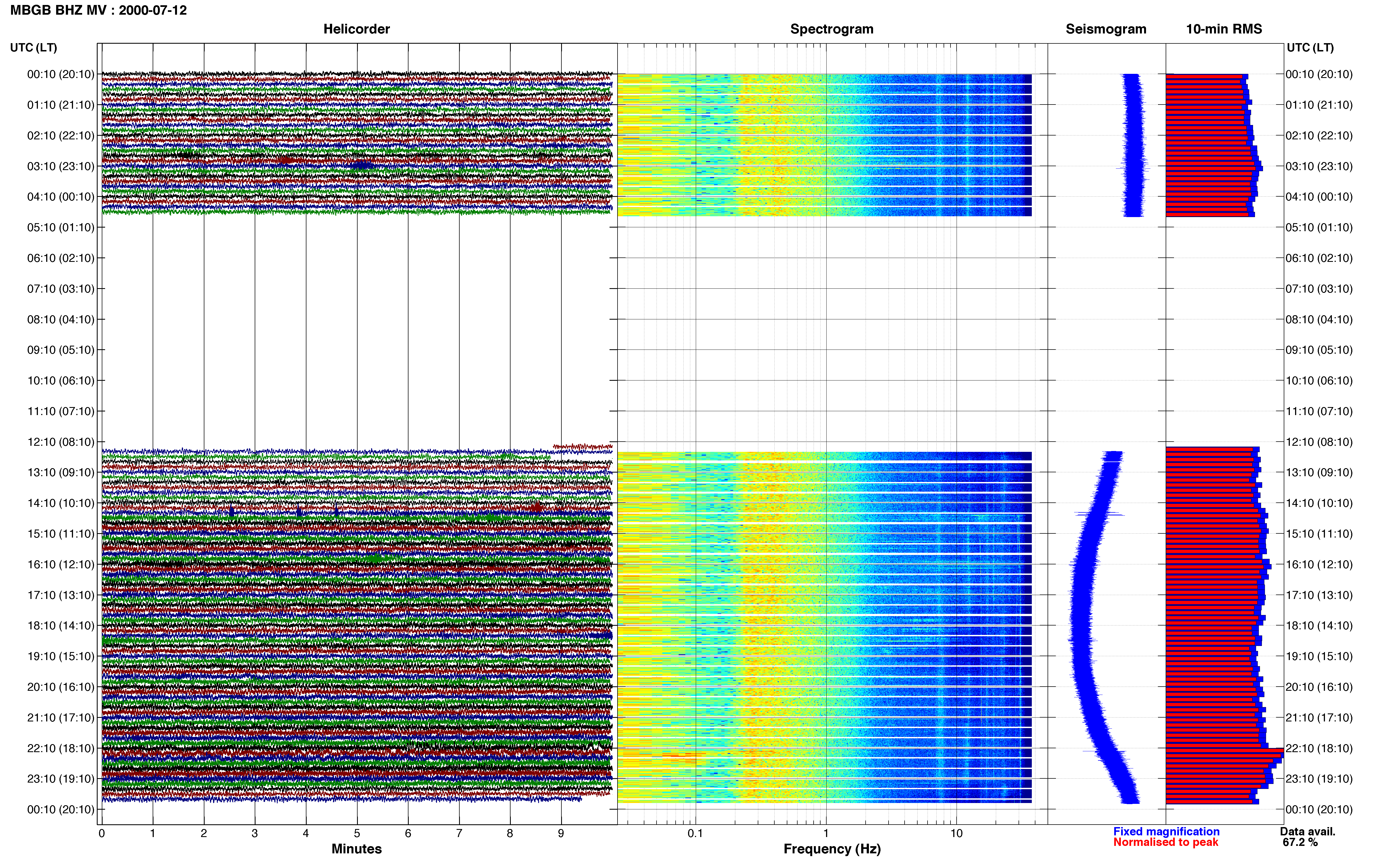This screenshot has width=1388, height=868.
Task: Click right time label '16:10 (12:10)'
Action: (x=1319, y=564)
